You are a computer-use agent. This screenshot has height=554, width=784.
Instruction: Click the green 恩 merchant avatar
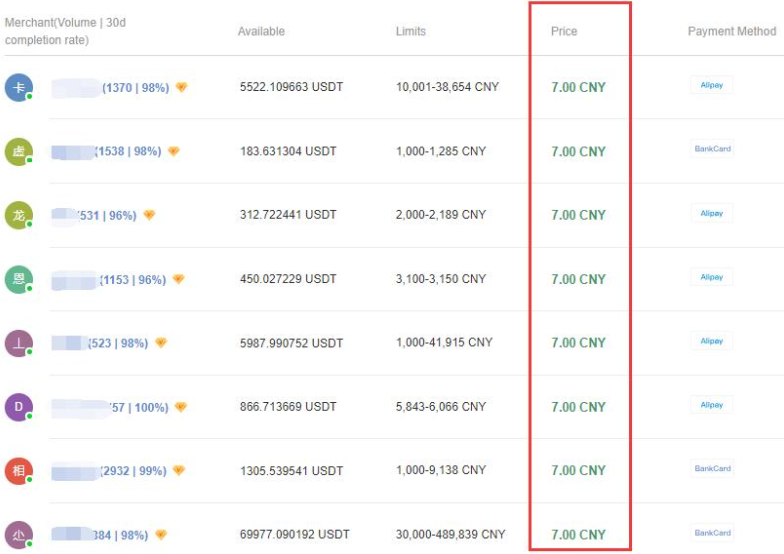point(18,279)
